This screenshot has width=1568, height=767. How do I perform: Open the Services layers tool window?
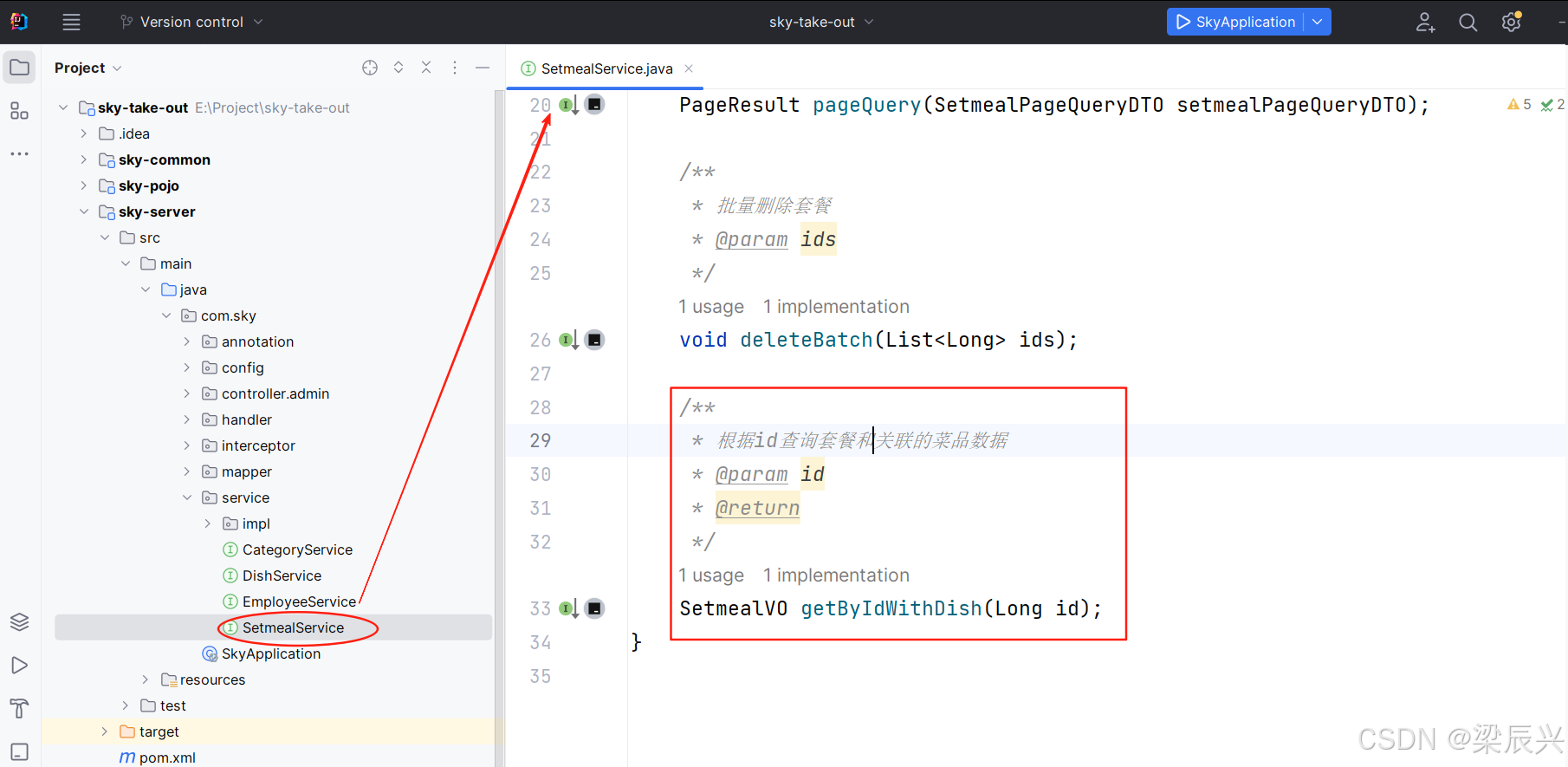pyautogui.click(x=19, y=622)
